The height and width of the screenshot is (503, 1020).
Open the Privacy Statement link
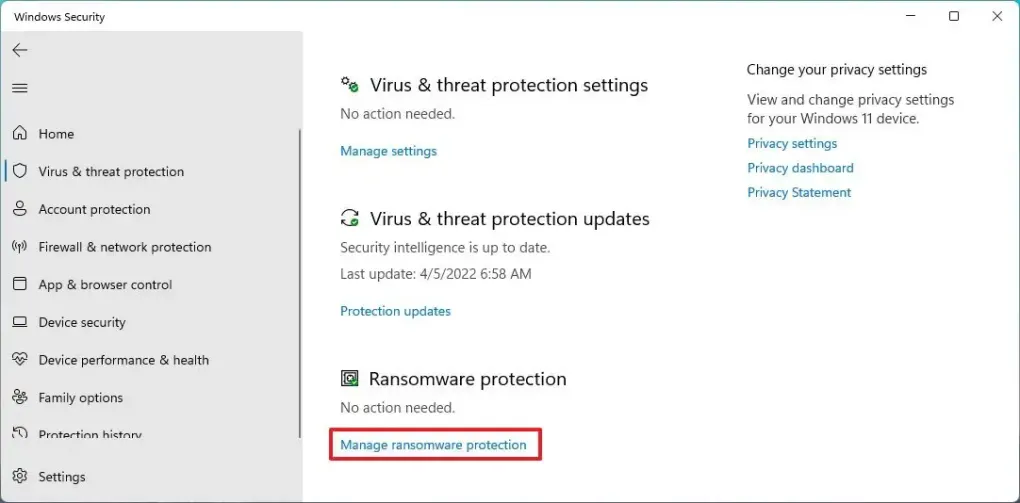click(799, 192)
